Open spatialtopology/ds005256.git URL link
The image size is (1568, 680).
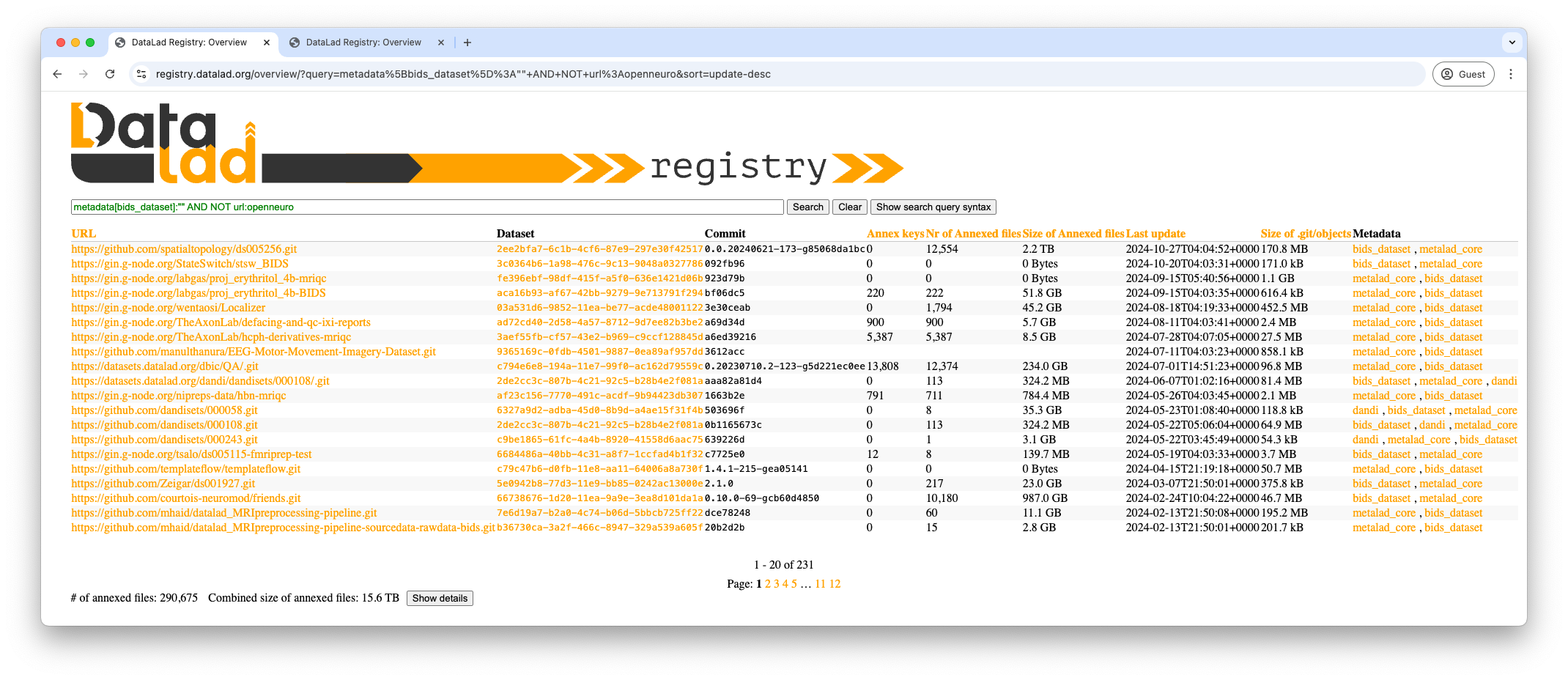pos(184,249)
